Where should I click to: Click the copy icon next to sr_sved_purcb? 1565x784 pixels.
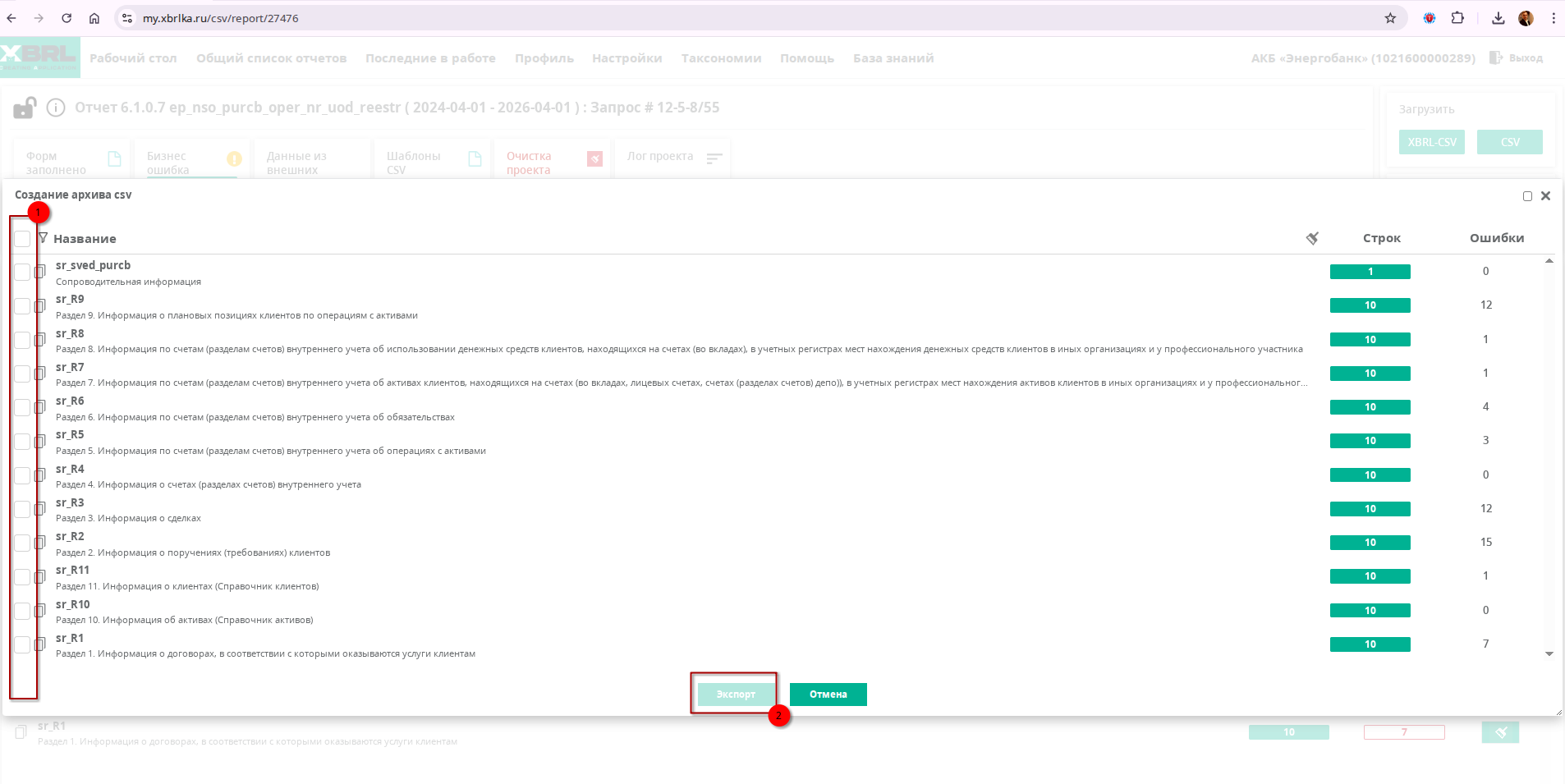(39, 272)
